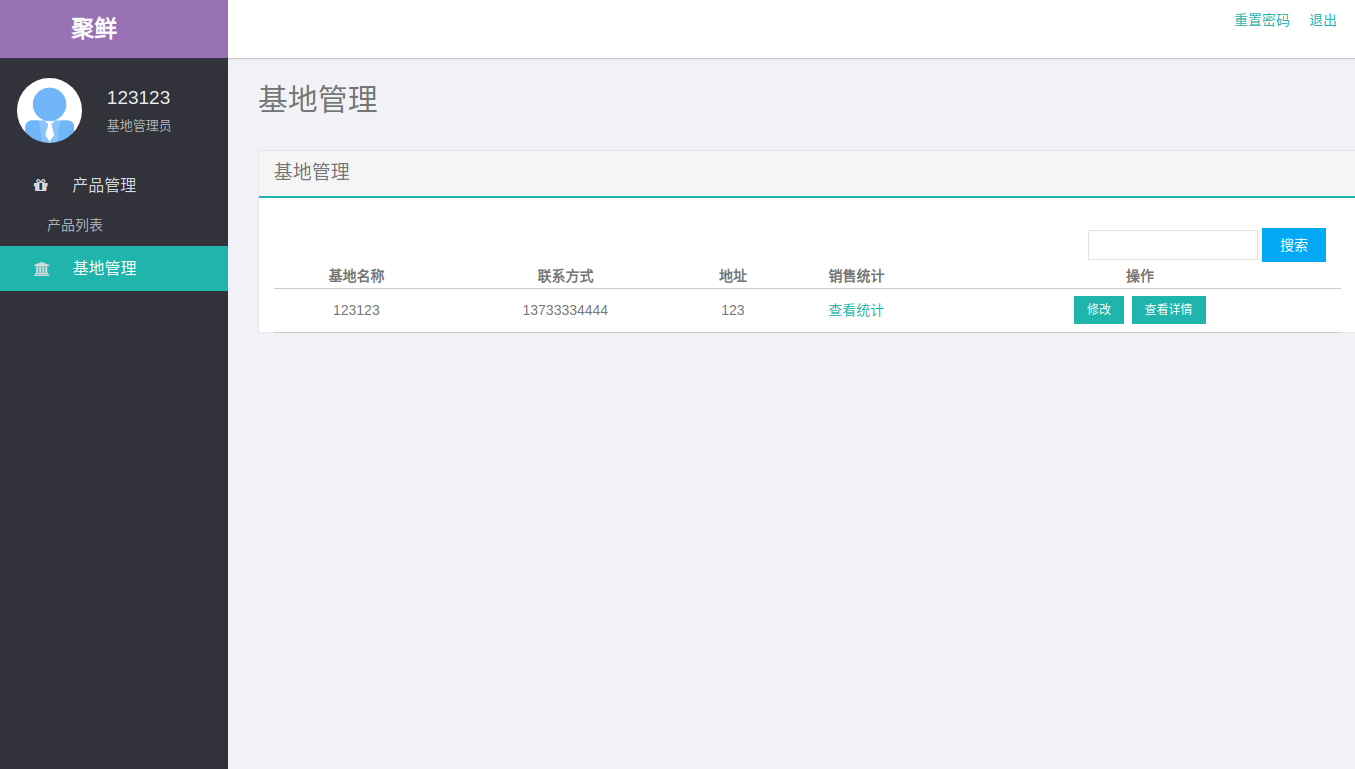Focus the search text box
This screenshot has height=769, width=1355.
(x=1172, y=245)
